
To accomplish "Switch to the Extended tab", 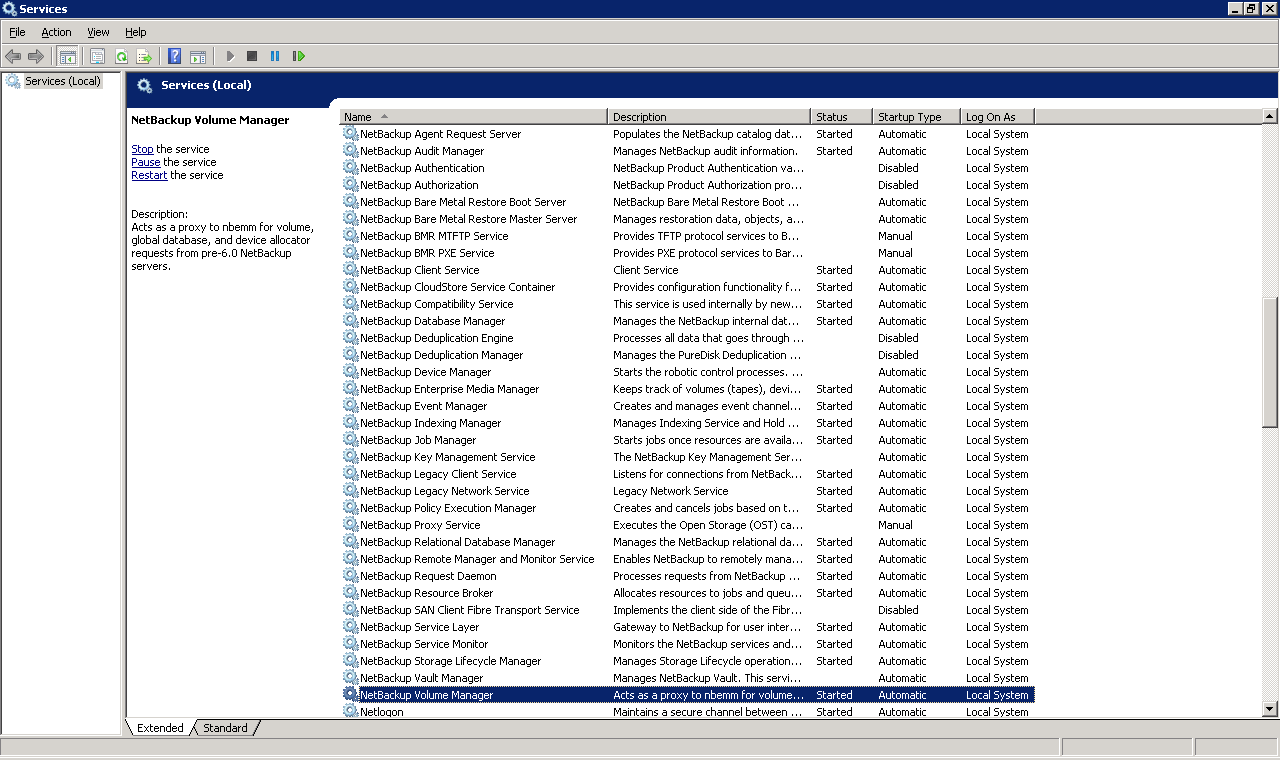I will 160,728.
